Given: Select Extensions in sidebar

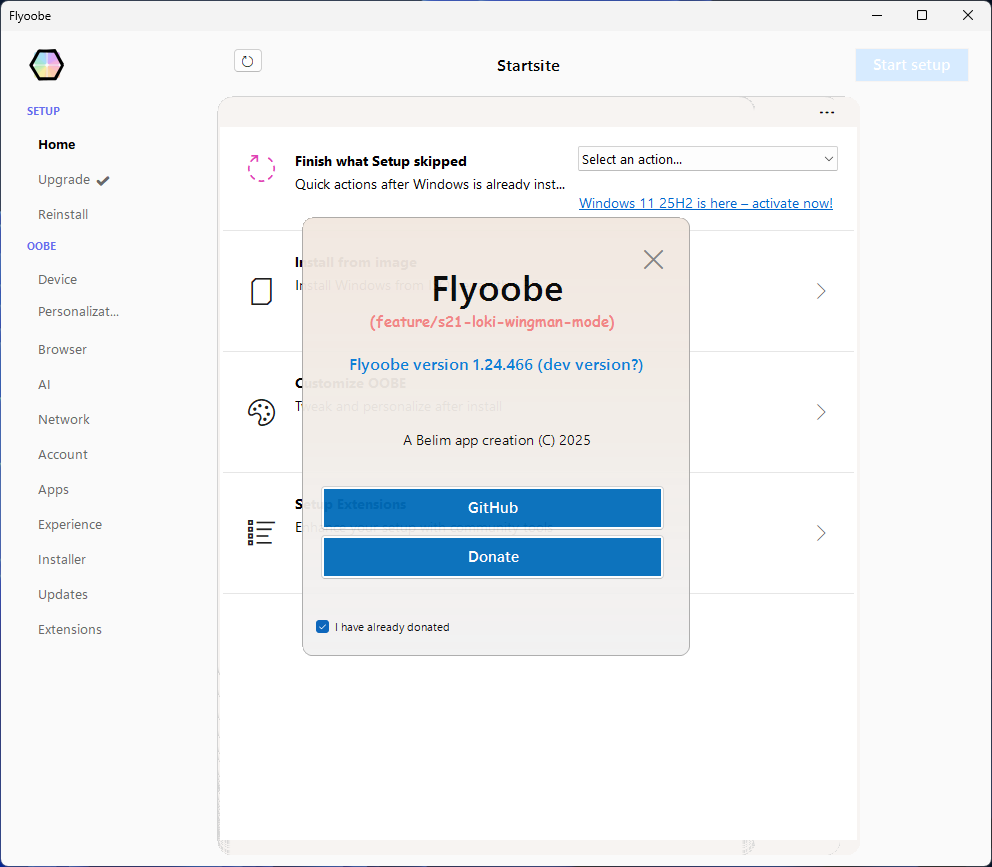Looking at the screenshot, I should click(70, 630).
